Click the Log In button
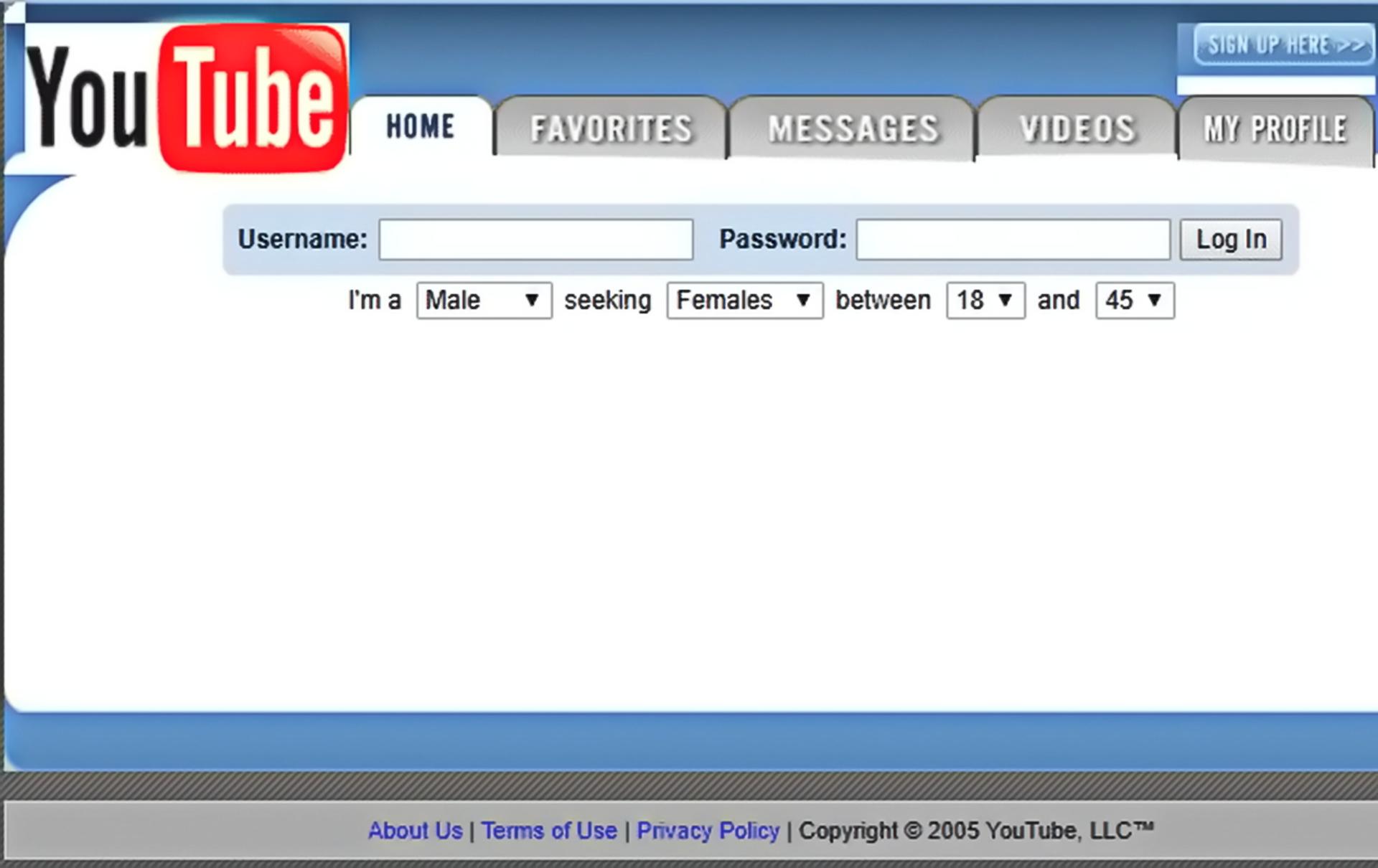 [1231, 240]
